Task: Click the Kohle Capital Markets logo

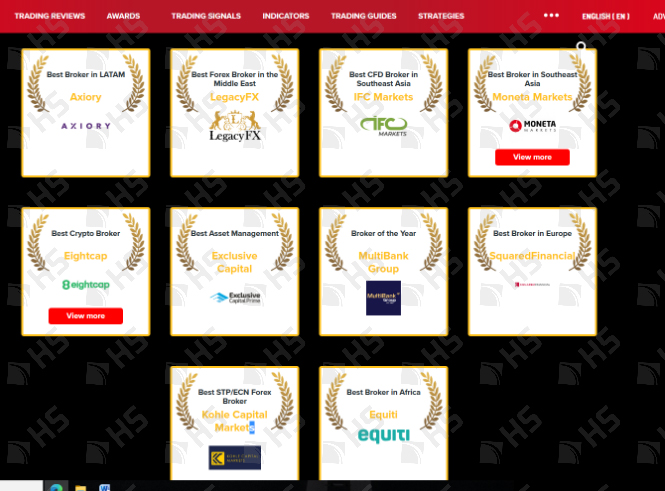Action: (x=235, y=458)
